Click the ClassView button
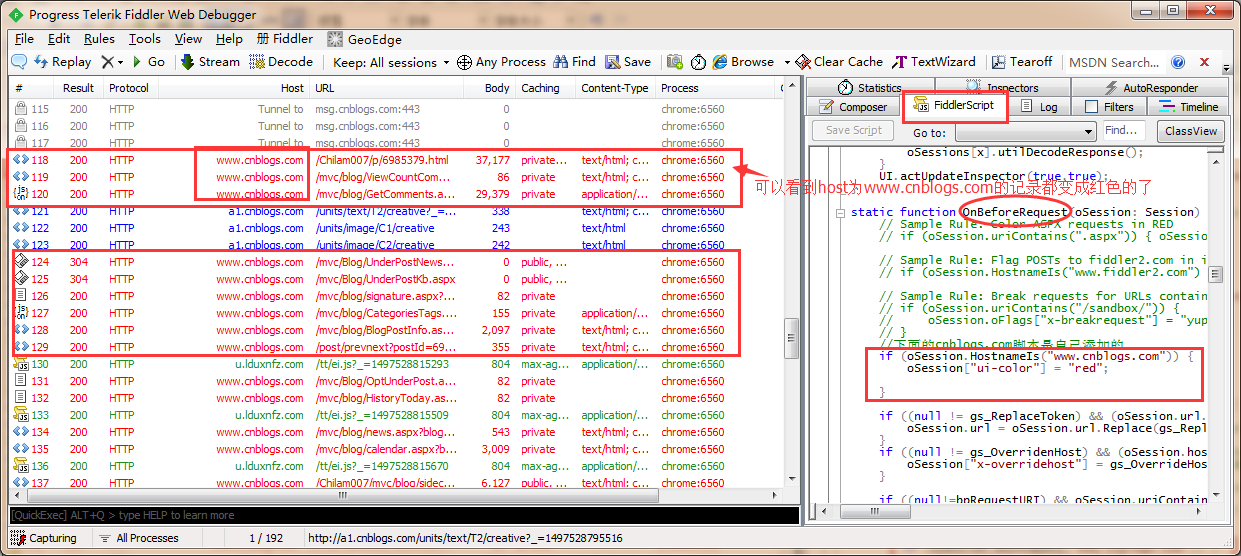Image resolution: width=1241 pixels, height=556 pixels. point(1191,131)
